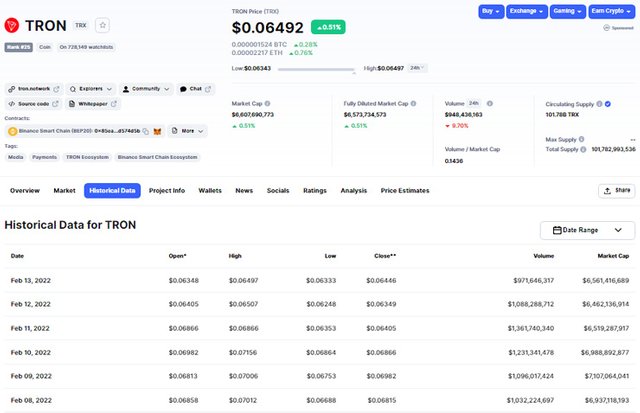Click the low-high price range slider
Screen dimensions: 640x413
316,69
